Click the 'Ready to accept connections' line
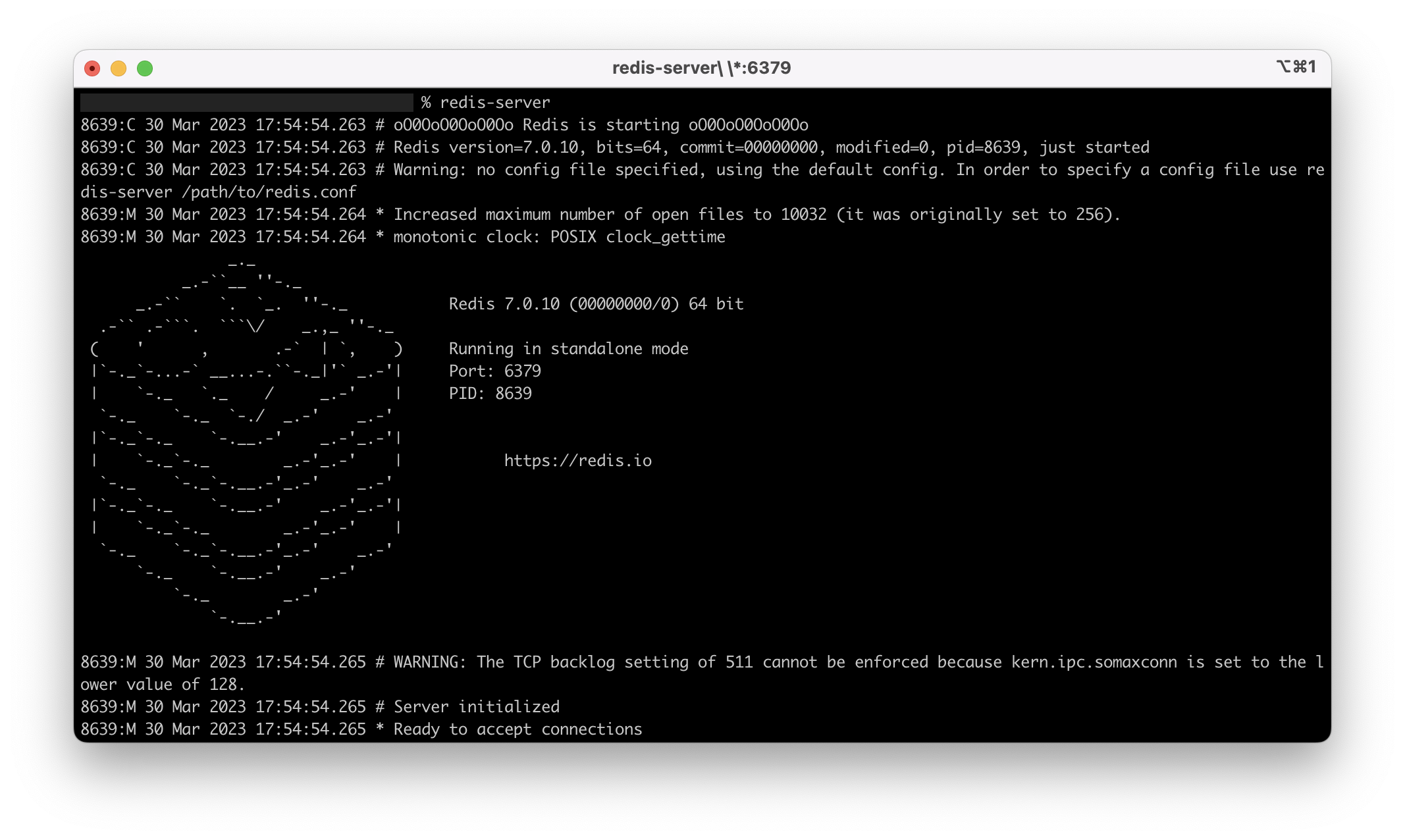This screenshot has width=1405, height=840. [517, 729]
